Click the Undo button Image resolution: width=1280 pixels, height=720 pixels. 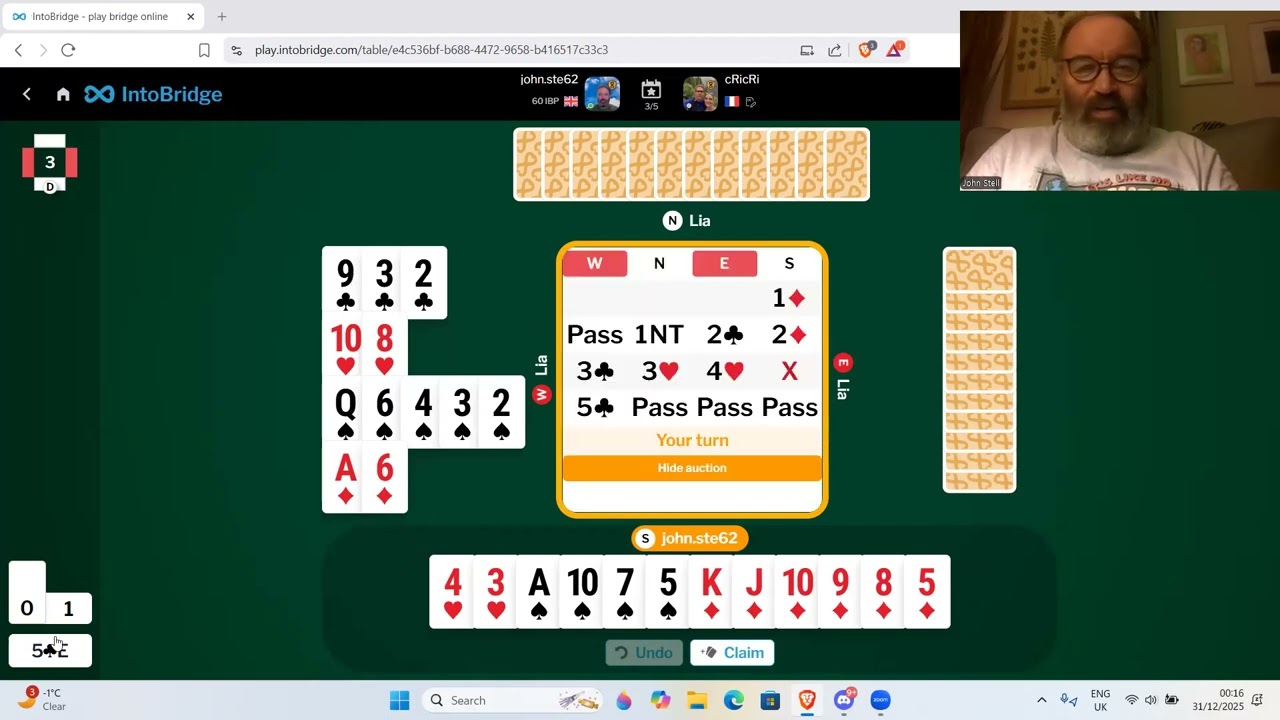click(644, 653)
